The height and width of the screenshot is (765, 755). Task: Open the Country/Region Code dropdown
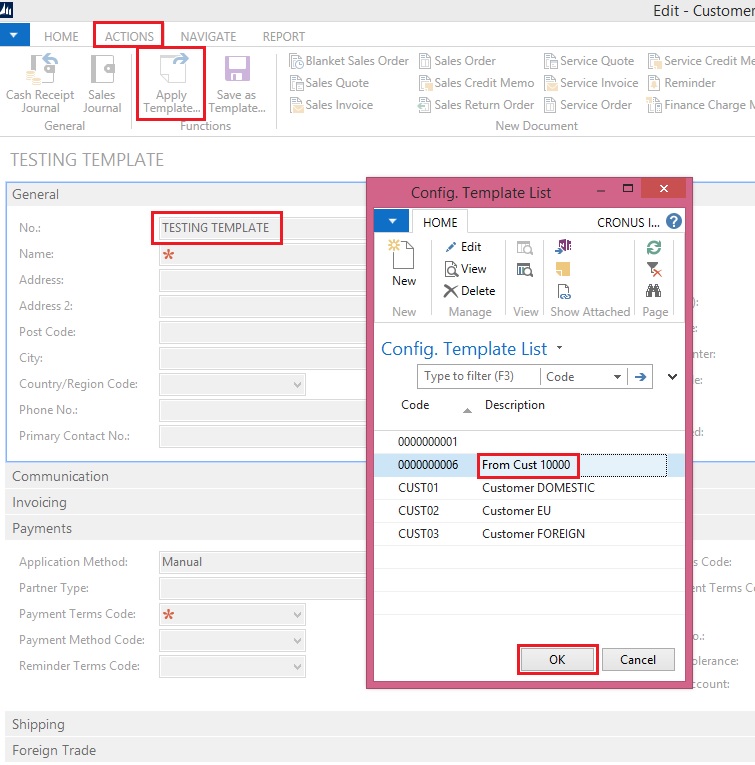pyautogui.click(x=297, y=384)
